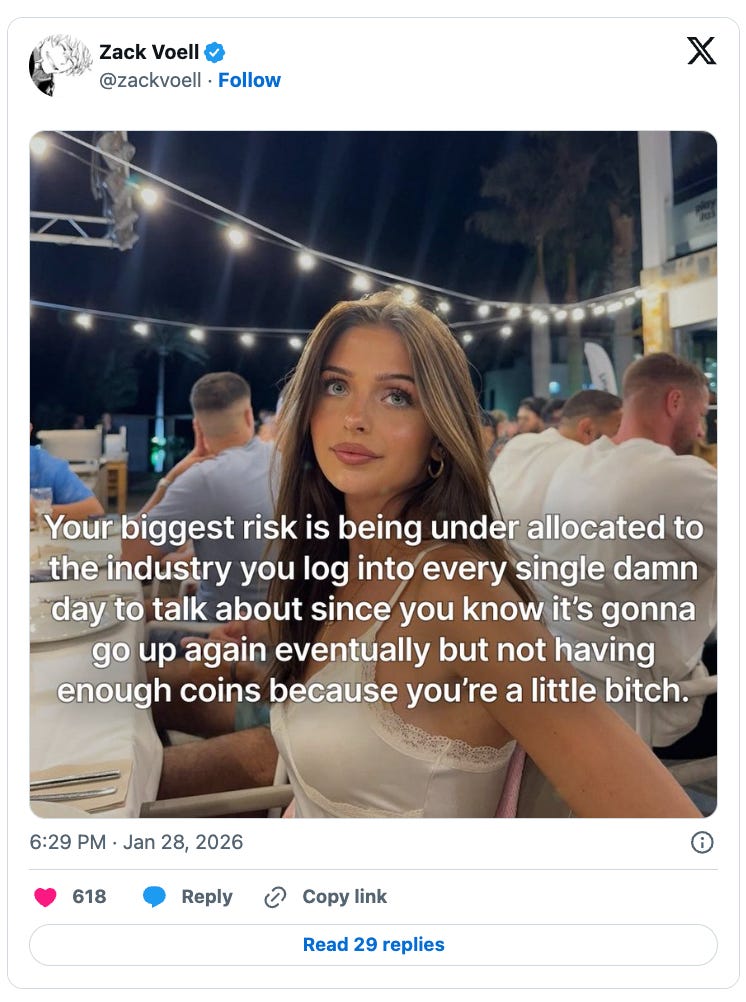The image size is (746, 1002).
Task: Click the blue verified badge
Action: pos(215,52)
